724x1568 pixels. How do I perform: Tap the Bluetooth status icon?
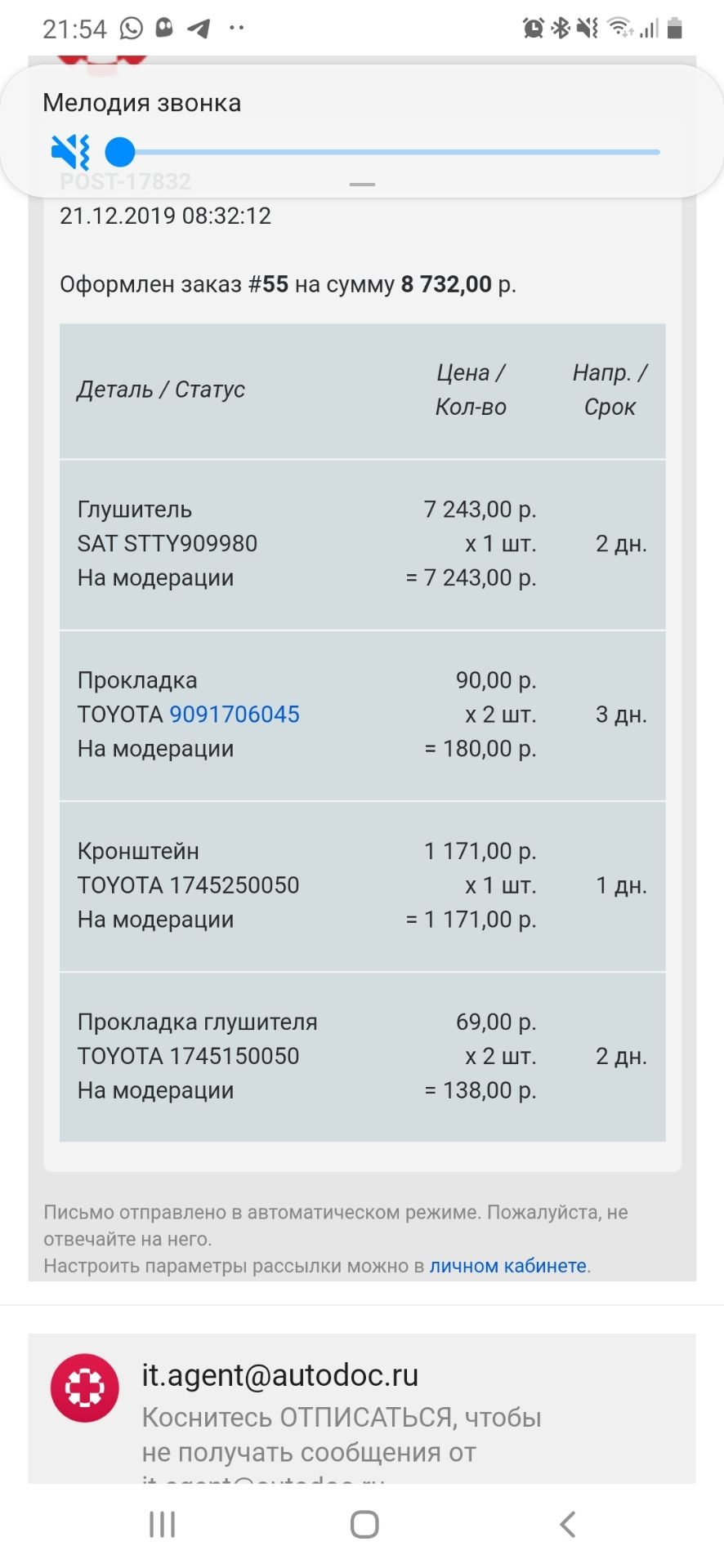561,29
